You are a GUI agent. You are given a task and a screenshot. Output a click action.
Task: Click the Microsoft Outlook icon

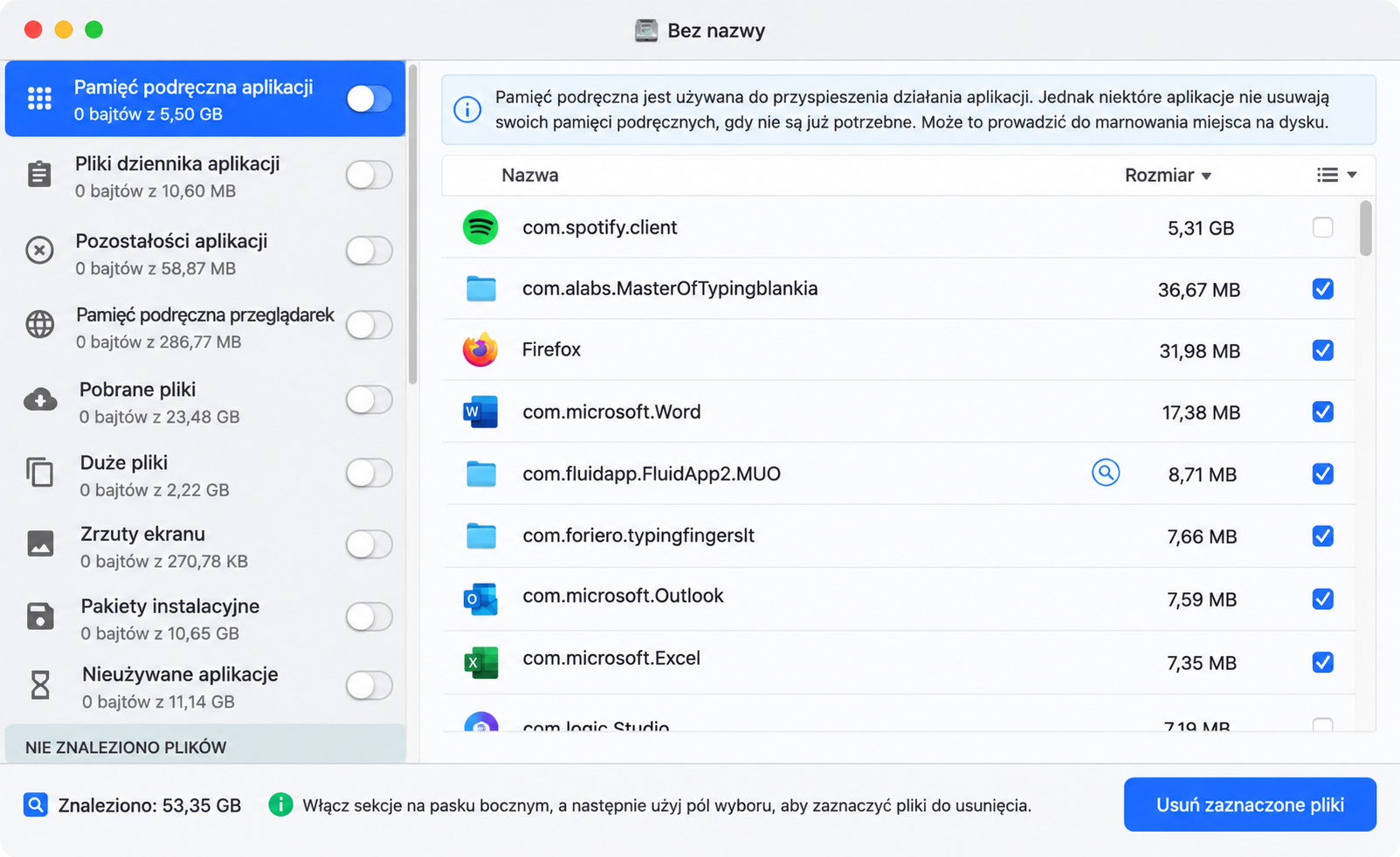pyautogui.click(x=480, y=599)
